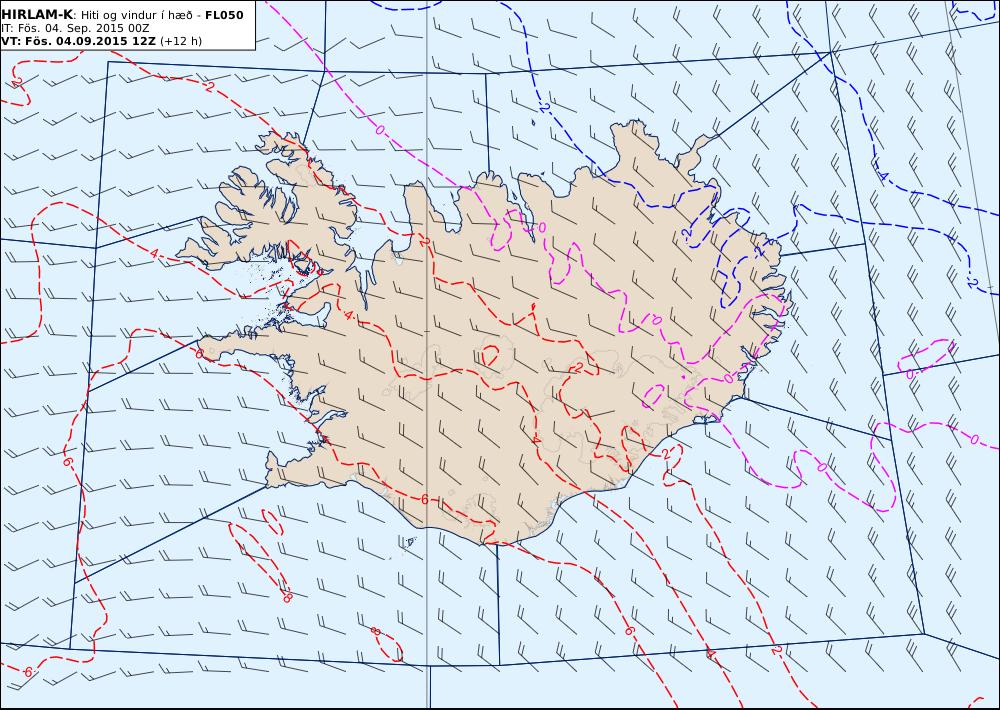The width and height of the screenshot is (1000, 710).
Task: Click the (+12 h) forecast offset text
Action: (180, 41)
